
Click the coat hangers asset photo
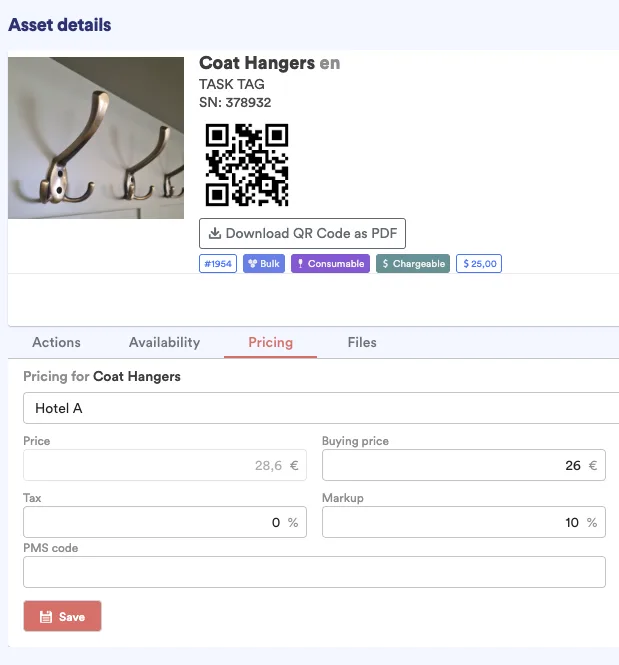[x=96, y=138]
